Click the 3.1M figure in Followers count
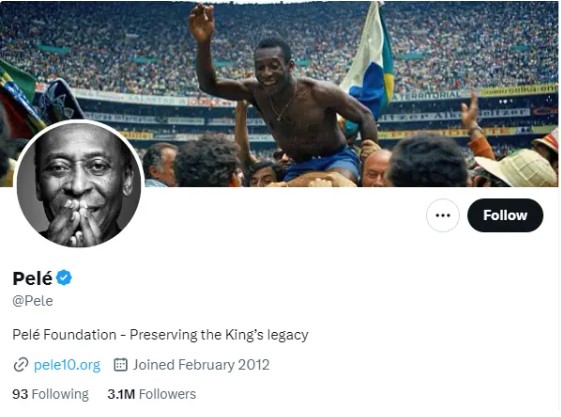Image resolution: width=561 pixels, height=417 pixels. pos(121,394)
